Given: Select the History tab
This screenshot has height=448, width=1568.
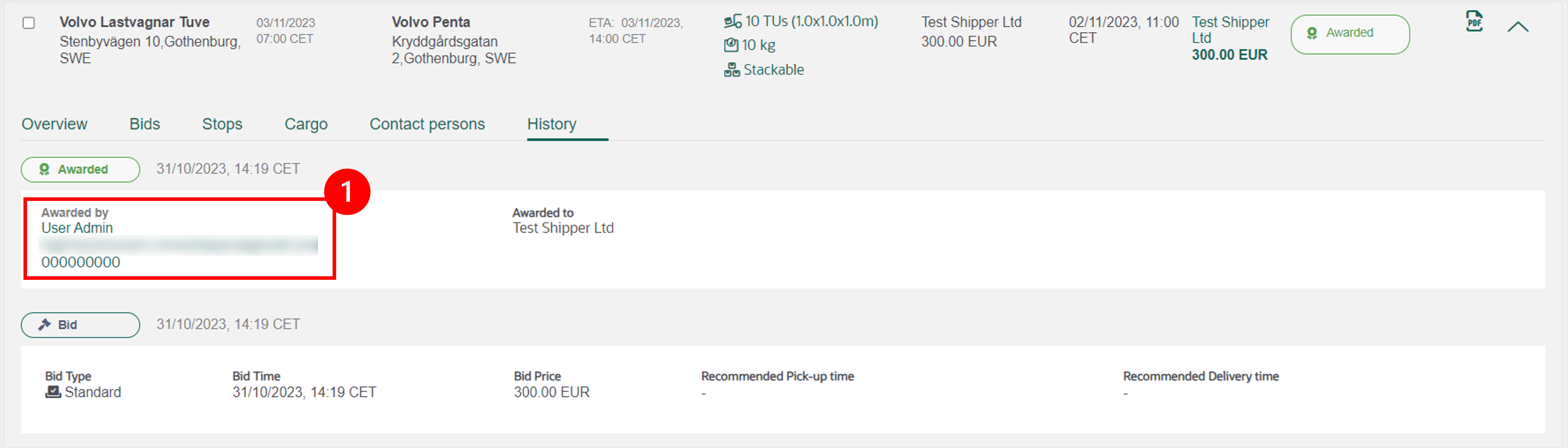Looking at the screenshot, I should [x=551, y=124].
